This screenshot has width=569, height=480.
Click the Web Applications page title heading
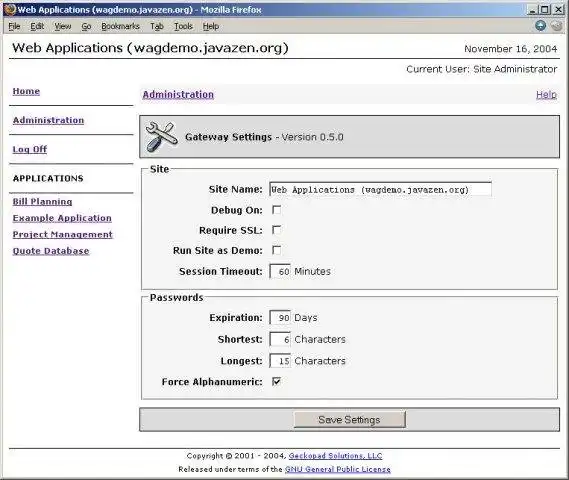coord(150,48)
